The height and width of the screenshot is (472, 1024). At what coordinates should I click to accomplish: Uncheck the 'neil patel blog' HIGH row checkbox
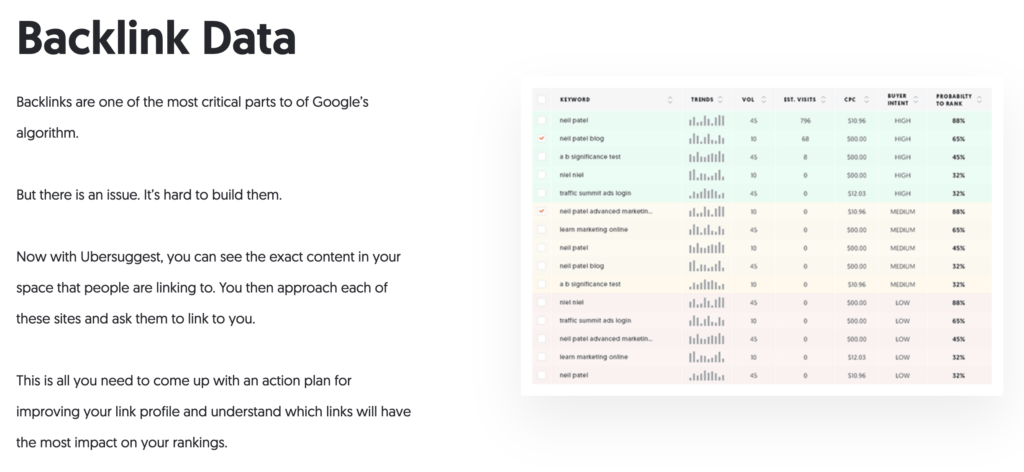[541, 138]
